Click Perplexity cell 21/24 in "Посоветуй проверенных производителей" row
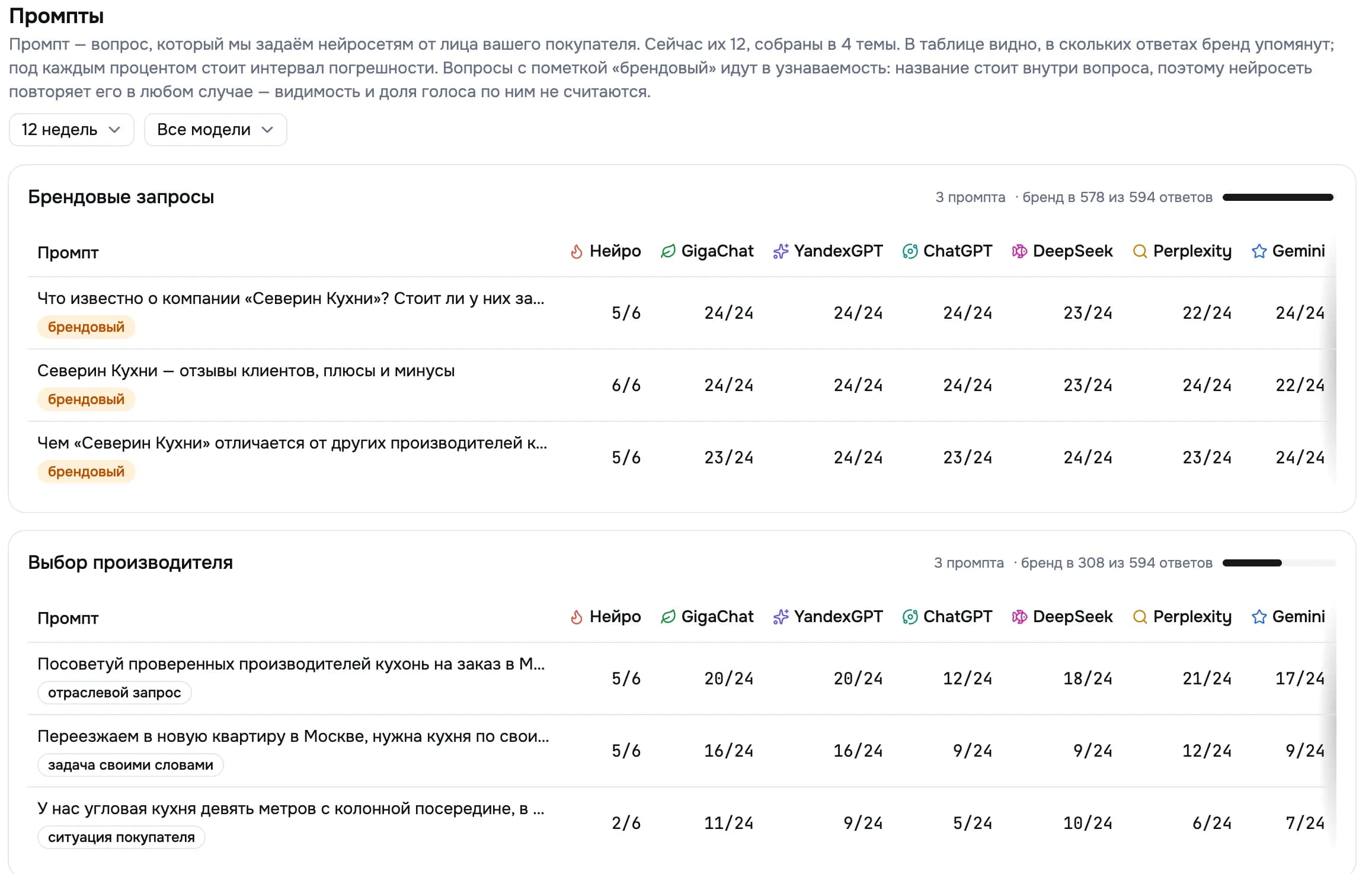 1207,678
